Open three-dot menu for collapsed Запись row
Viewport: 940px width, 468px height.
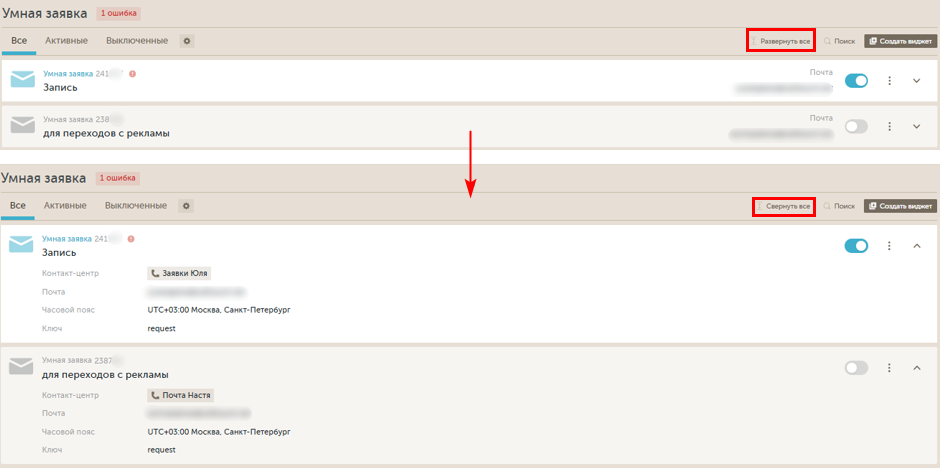(x=889, y=81)
